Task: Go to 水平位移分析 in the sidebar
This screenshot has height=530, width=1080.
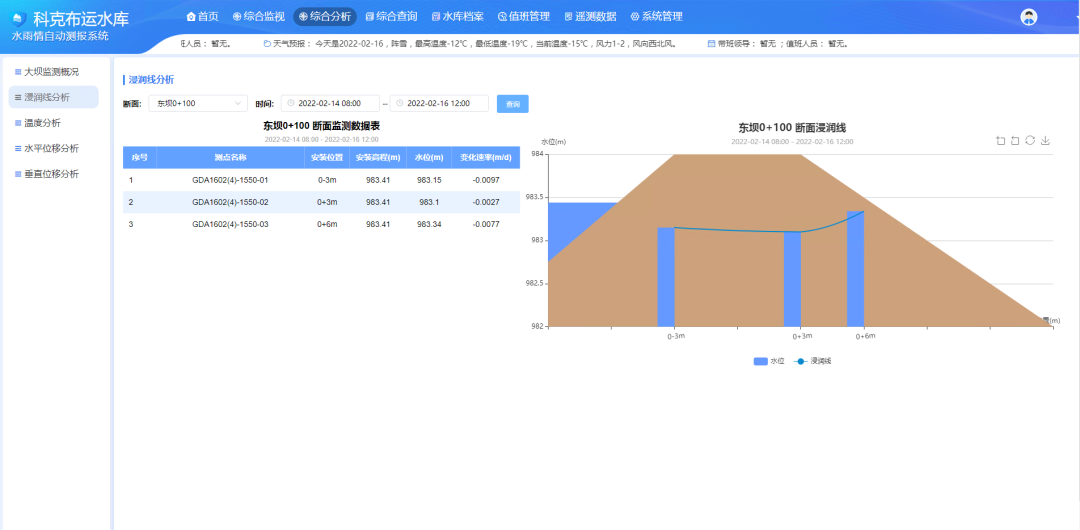Action: pyautogui.click(x=54, y=148)
